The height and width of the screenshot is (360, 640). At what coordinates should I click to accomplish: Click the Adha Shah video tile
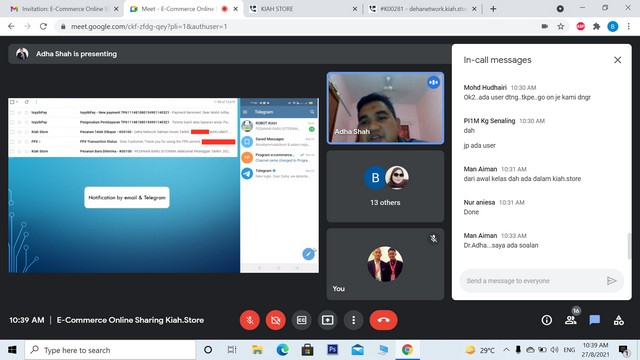(385, 108)
